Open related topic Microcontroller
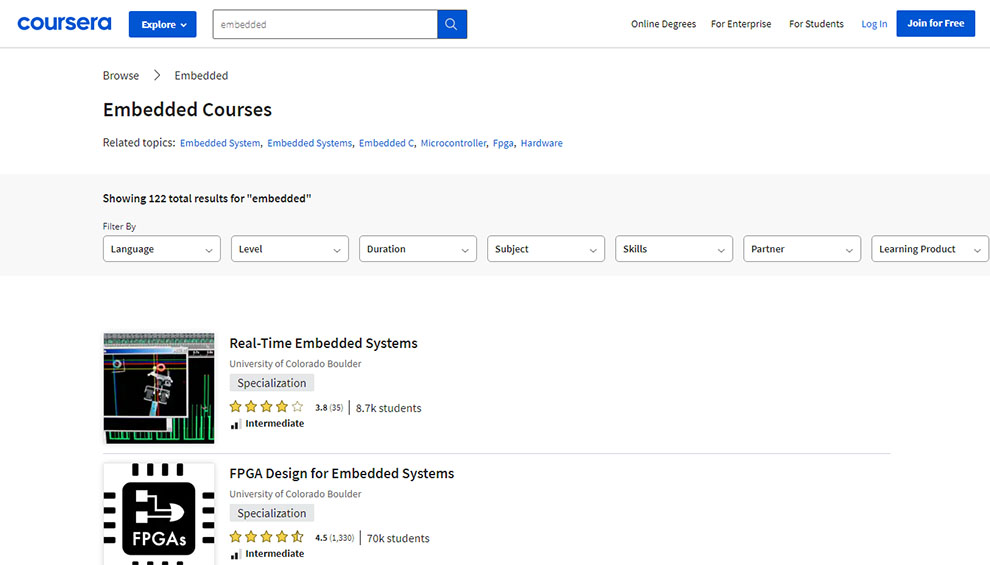The width and height of the screenshot is (990, 565). click(x=453, y=143)
